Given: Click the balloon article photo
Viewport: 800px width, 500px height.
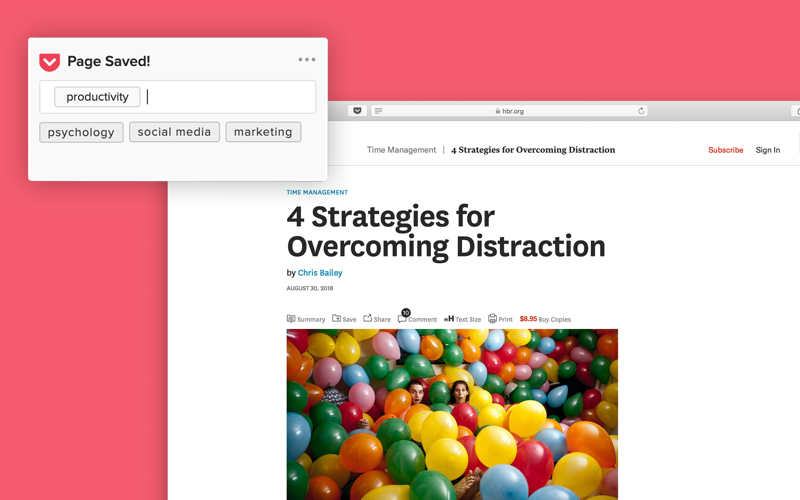Looking at the screenshot, I should pyautogui.click(x=452, y=414).
